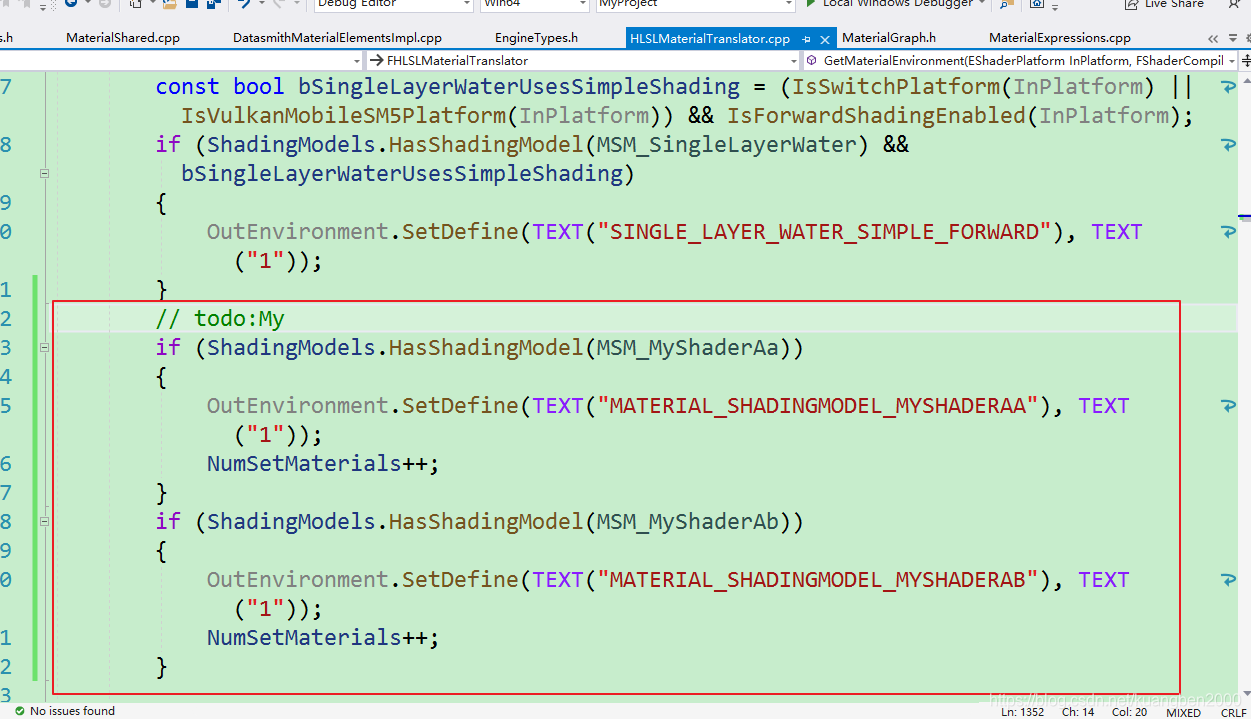Collapse the MSM_MyShaderAa if-block outline

point(43,348)
